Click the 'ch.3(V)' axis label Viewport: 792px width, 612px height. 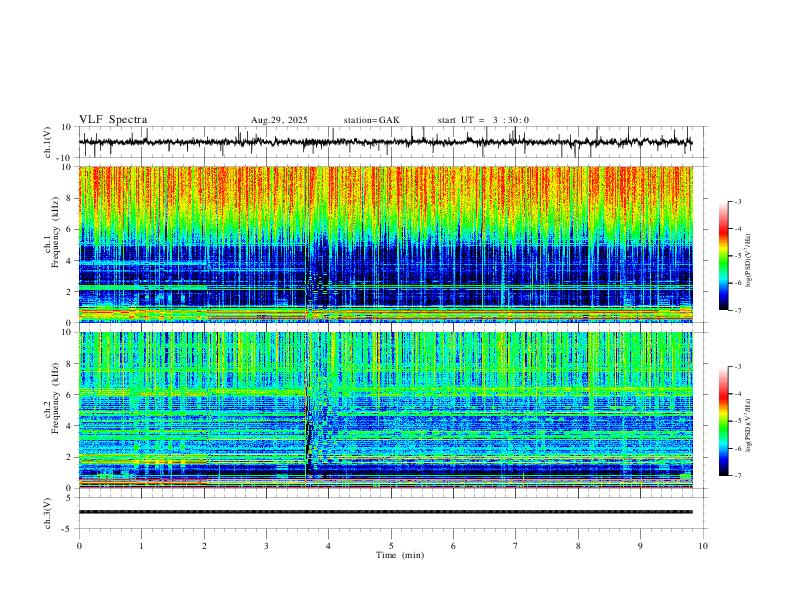(x=48, y=513)
